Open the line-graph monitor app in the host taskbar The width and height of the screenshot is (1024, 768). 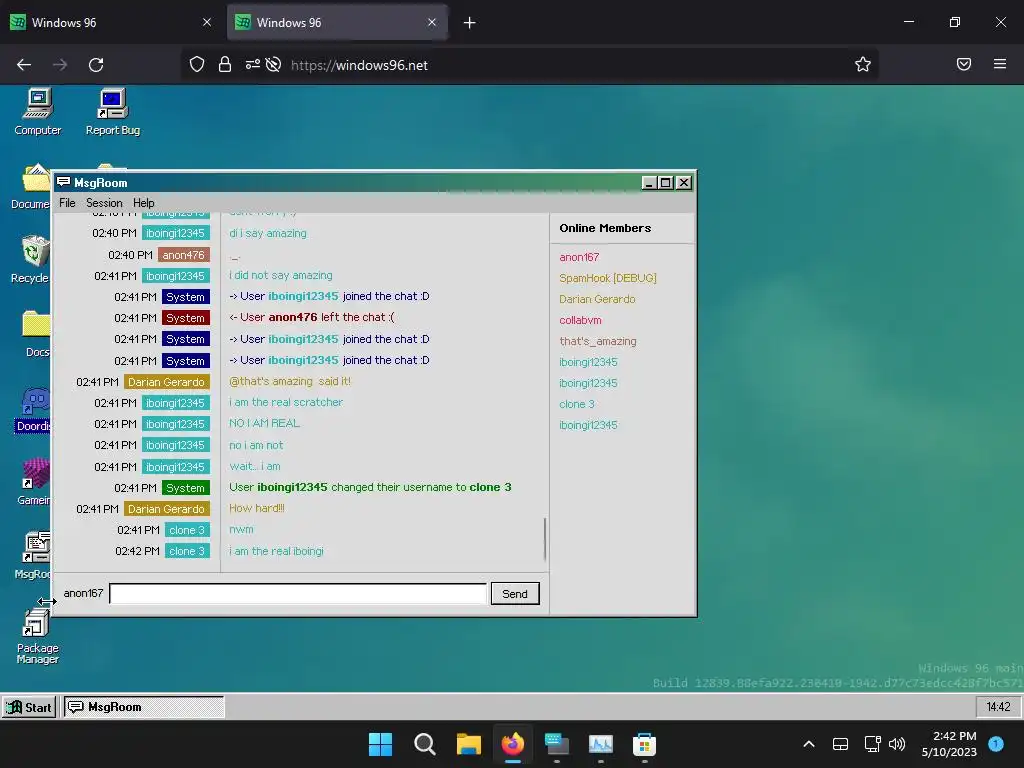click(x=600, y=744)
